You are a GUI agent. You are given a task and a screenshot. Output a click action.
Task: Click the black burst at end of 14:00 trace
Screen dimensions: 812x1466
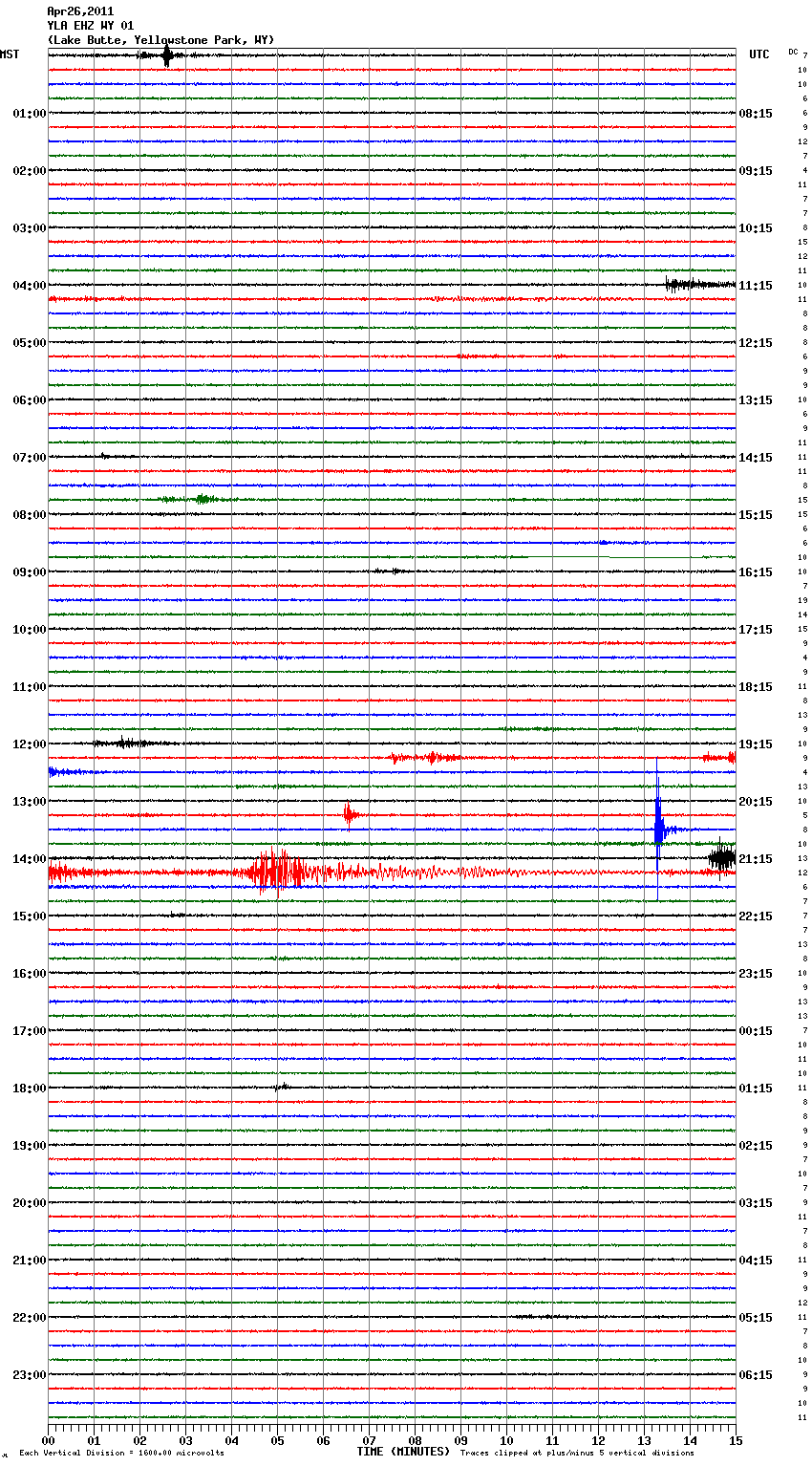(x=723, y=857)
